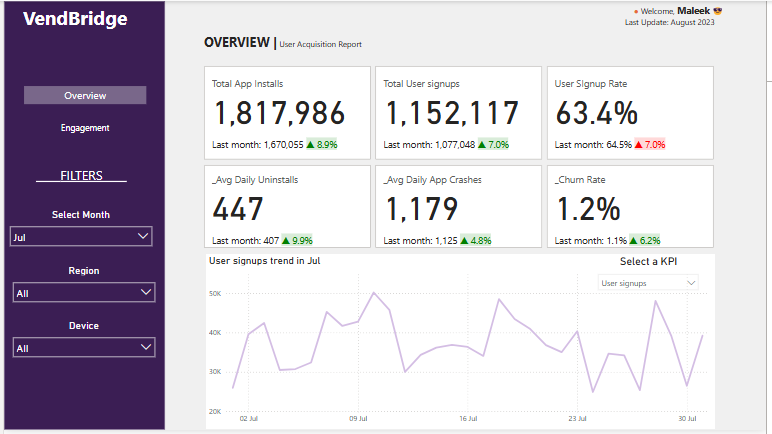Click the orange dot before Welcome
Screen dimensions: 772x434
click(636, 12)
